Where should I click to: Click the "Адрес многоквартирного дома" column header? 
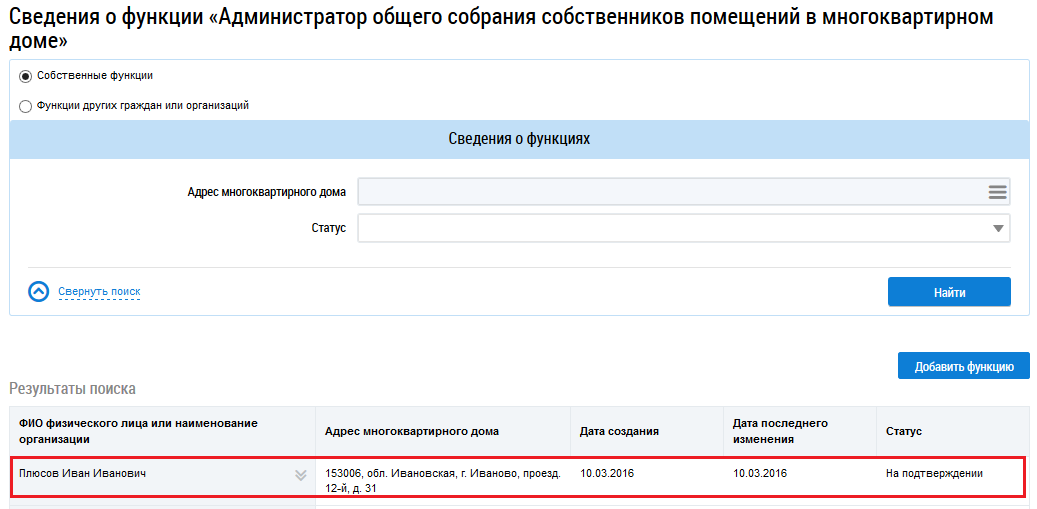(411, 431)
